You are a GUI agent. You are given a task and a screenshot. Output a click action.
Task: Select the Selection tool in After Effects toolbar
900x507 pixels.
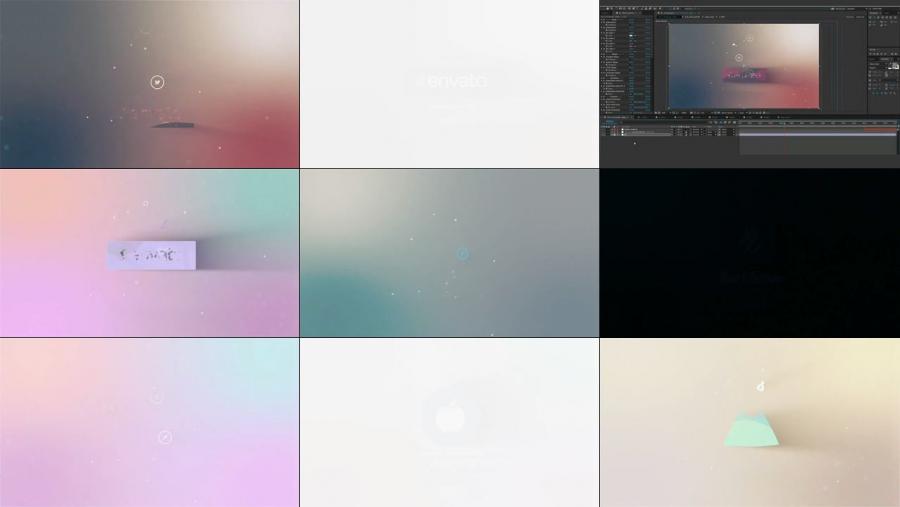click(x=605, y=7)
